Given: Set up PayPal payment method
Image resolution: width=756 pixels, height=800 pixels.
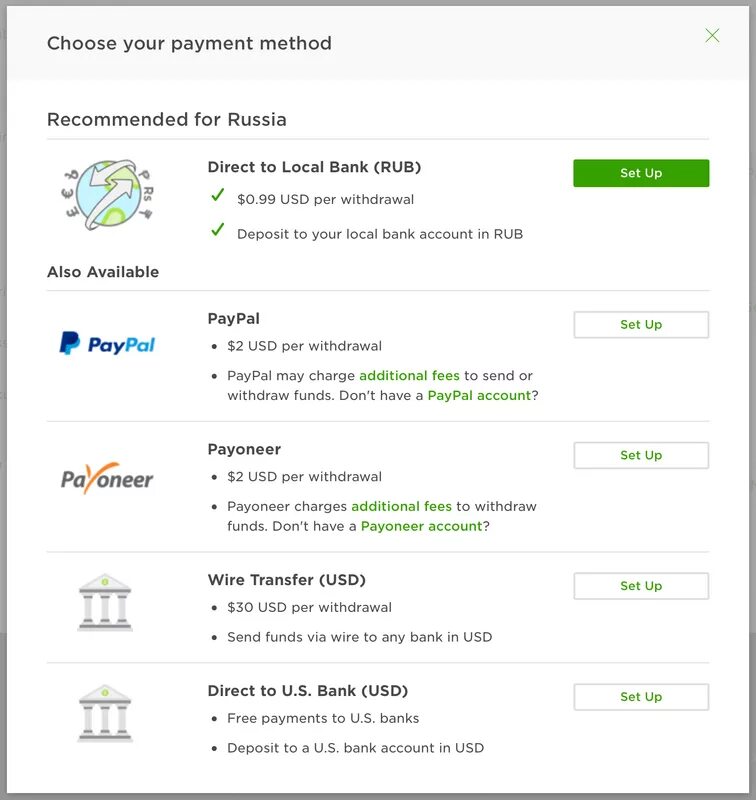Looking at the screenshot, I should pos(640,325).
